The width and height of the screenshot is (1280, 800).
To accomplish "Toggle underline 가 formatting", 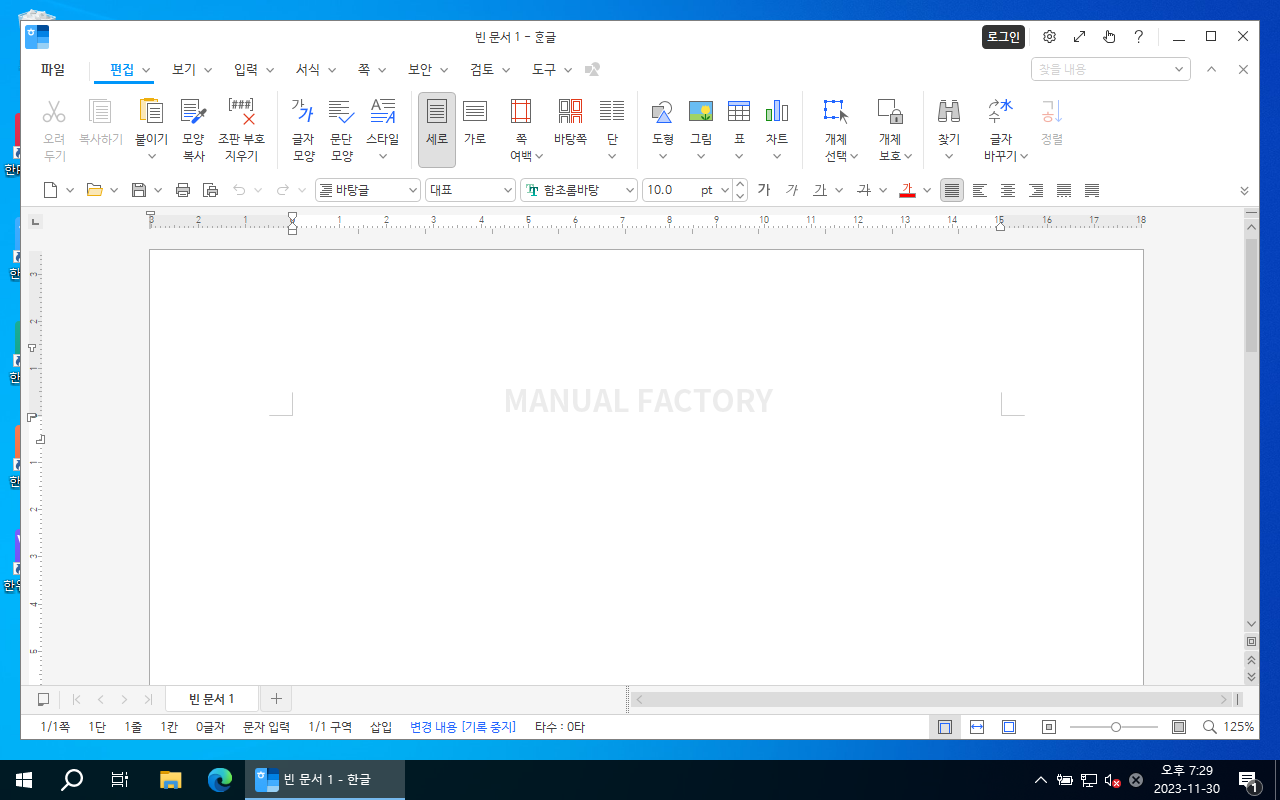I will pyautogui.click(x=820, y=190).
